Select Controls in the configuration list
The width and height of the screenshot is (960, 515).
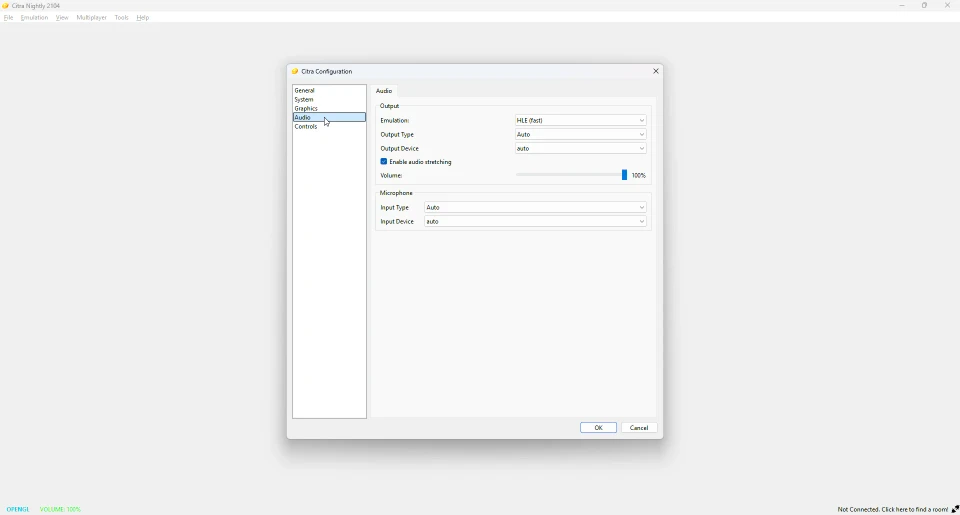pyautogui.click(x=329, y=126)
